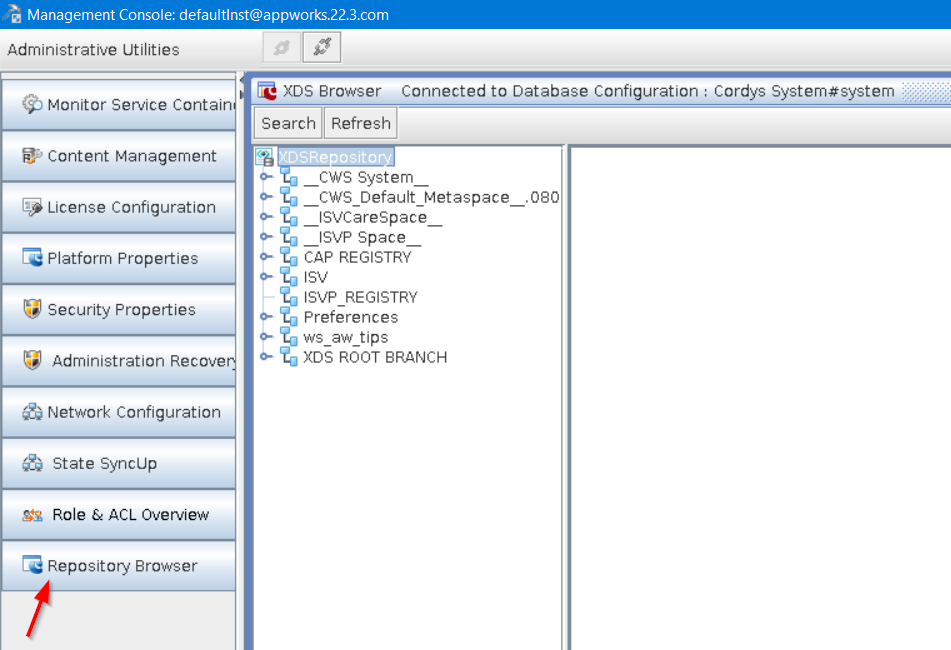Expand the CAP REGISTRY branch
This screenshot has width=951, height=650.
pyautogui.click(x=266, y=257)
